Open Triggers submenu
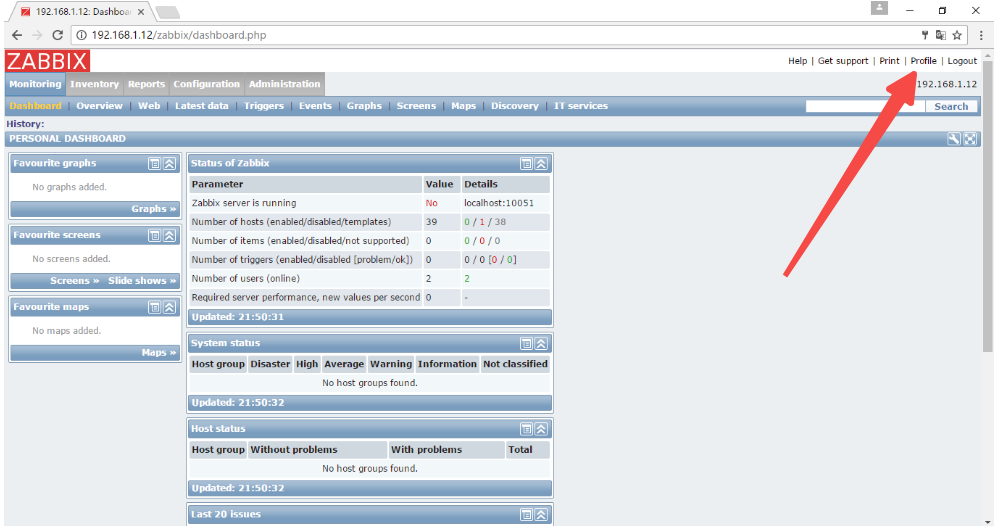 (x=264, y=106)
